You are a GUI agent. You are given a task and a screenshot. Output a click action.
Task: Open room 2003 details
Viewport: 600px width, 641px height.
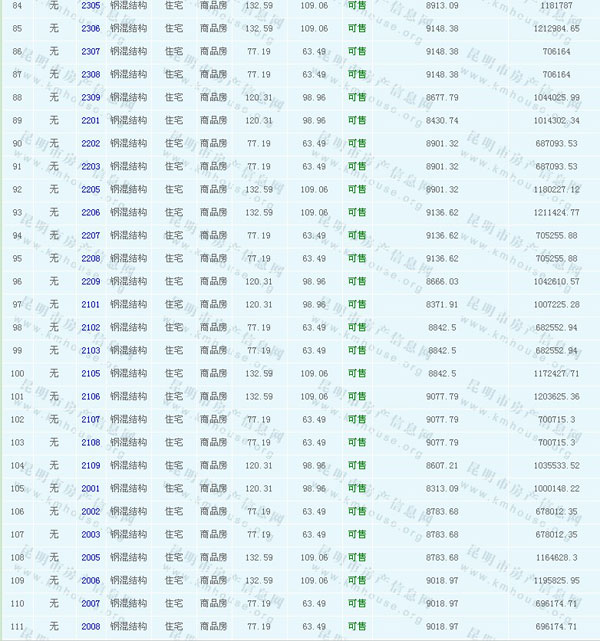coord(90,534)
